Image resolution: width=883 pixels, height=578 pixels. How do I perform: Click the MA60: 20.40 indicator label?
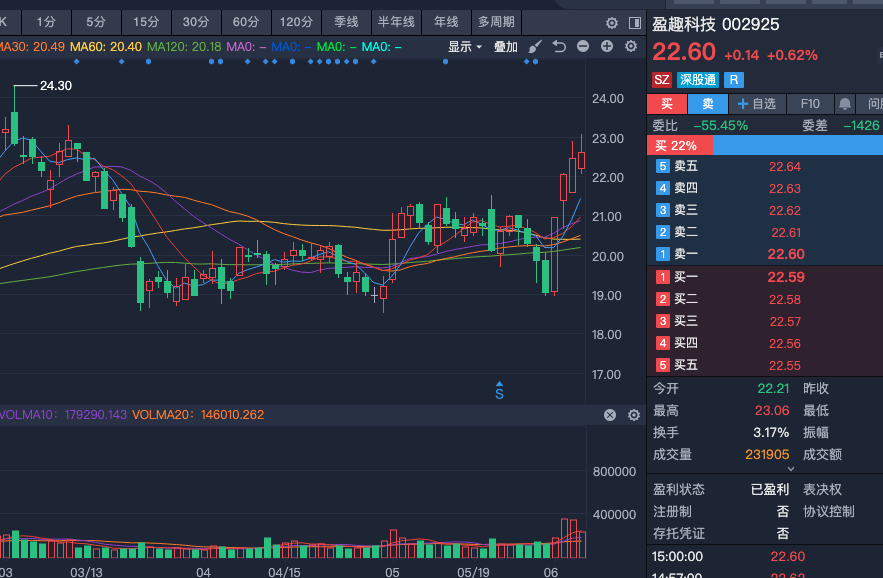point(106,47)
